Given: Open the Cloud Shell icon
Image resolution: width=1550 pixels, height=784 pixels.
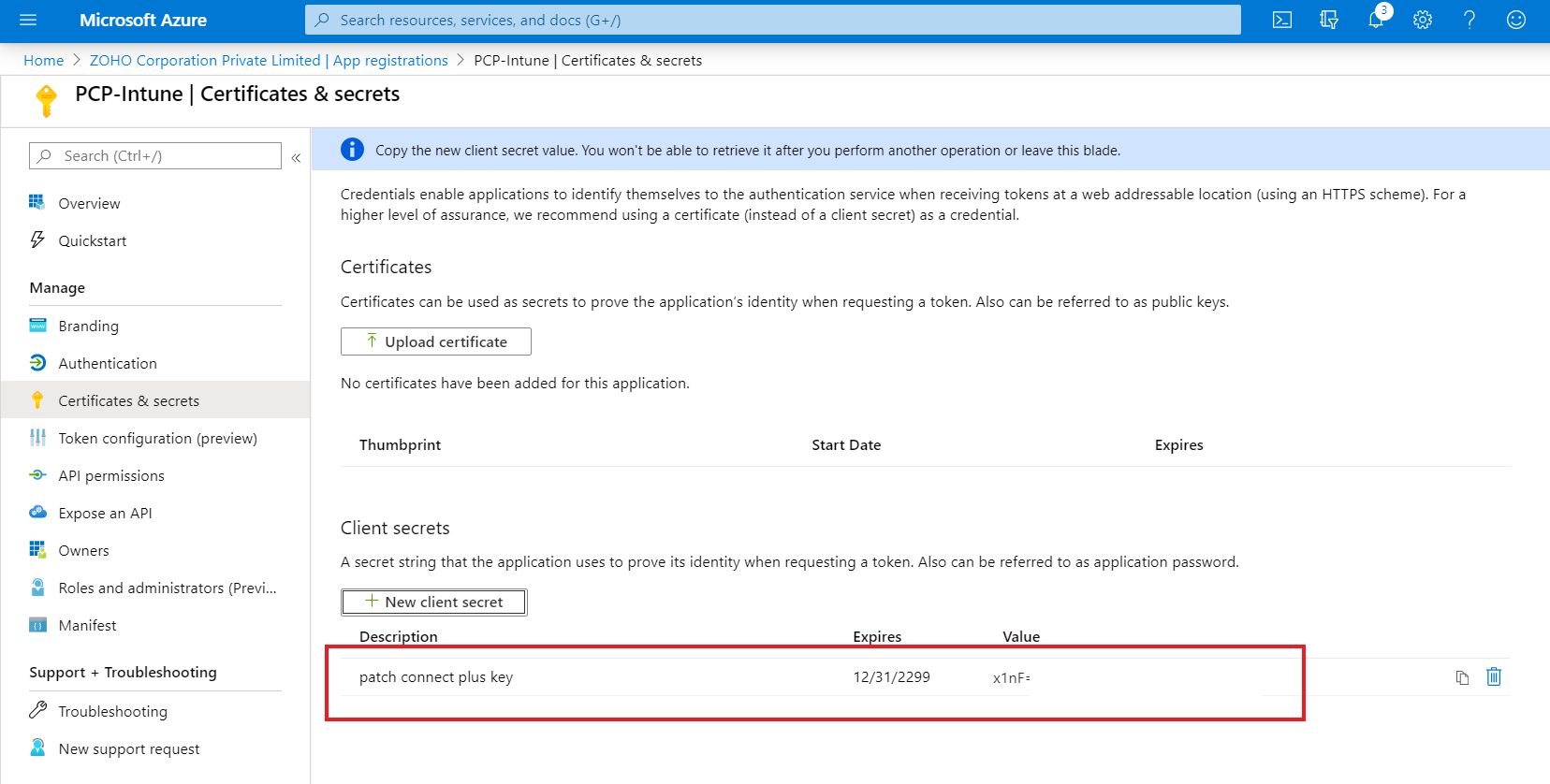Looking at the screenshot, I should click(1282, 20).
